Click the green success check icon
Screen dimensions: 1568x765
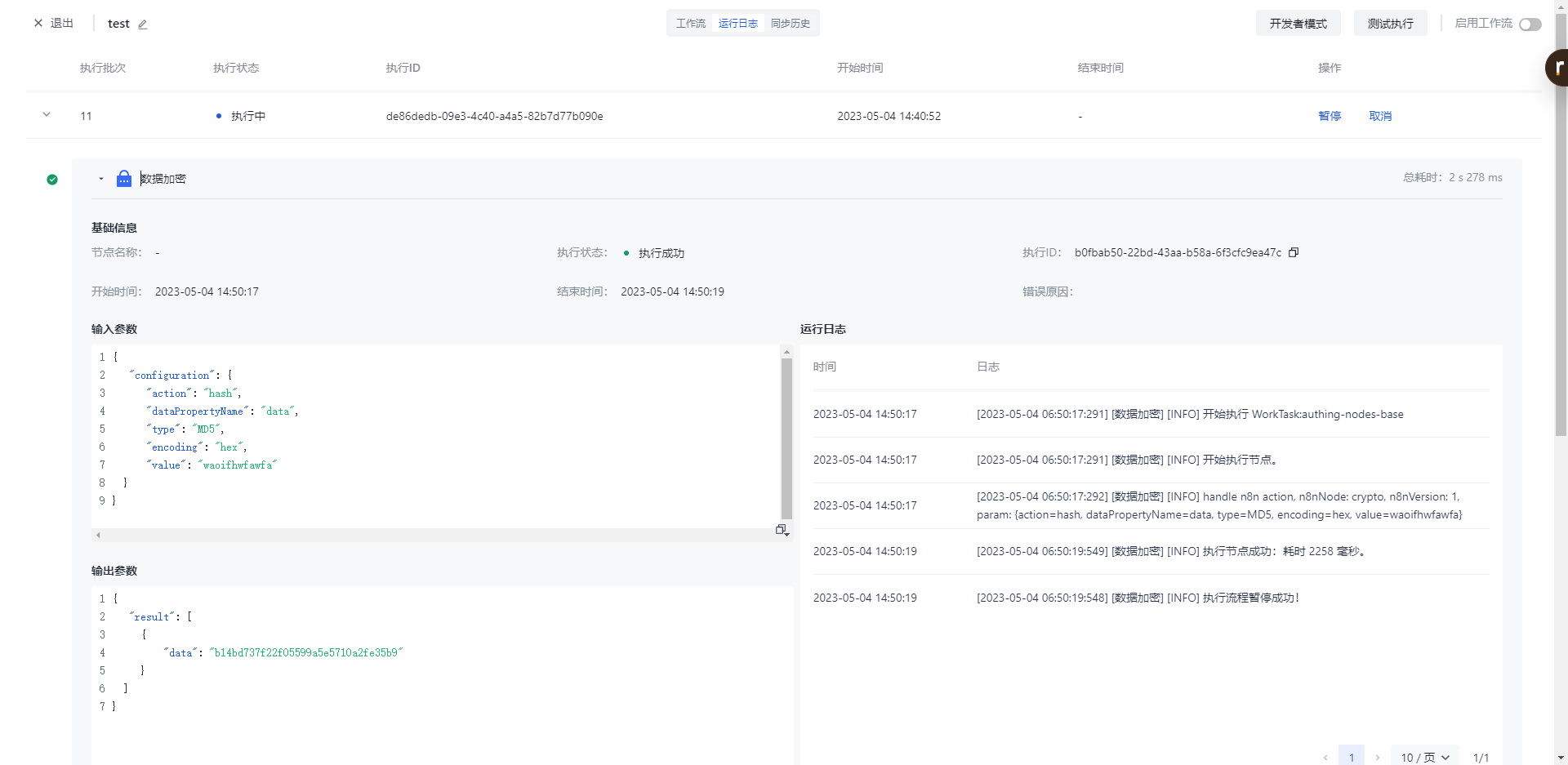52,180
